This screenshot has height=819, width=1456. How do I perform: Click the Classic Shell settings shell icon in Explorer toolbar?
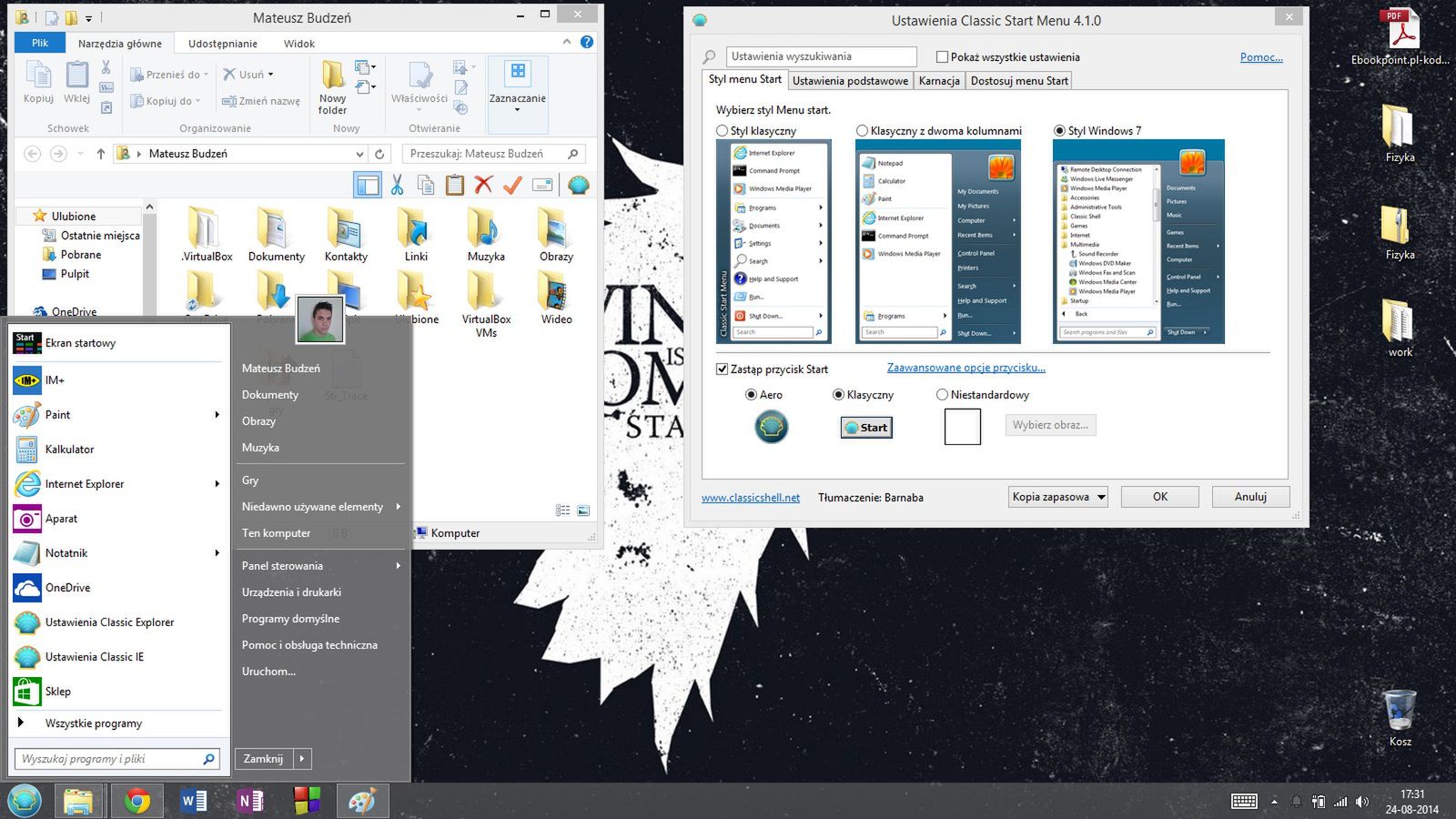[578, 186]
